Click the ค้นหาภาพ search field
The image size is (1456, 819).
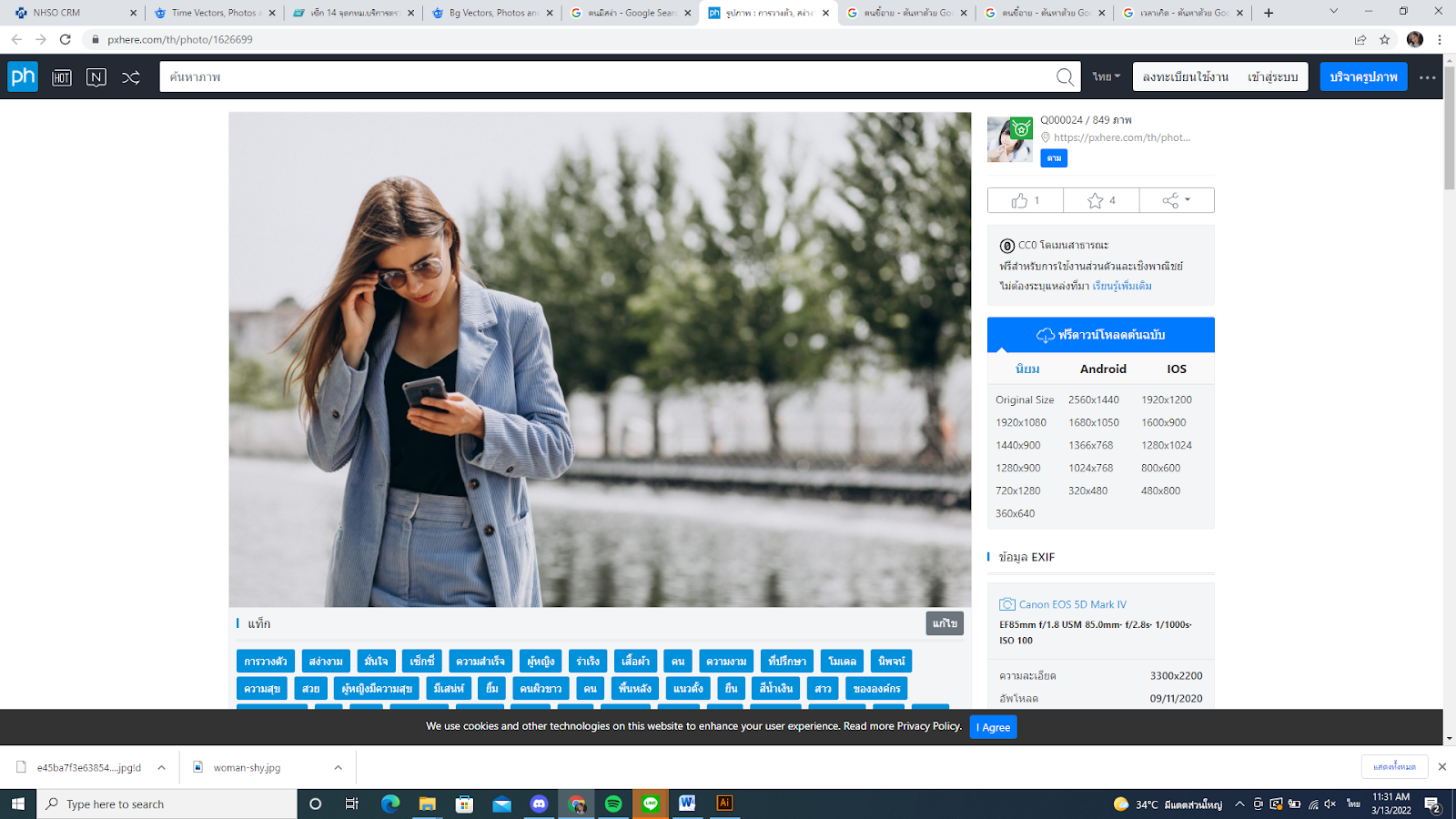(x=607, y=77)
